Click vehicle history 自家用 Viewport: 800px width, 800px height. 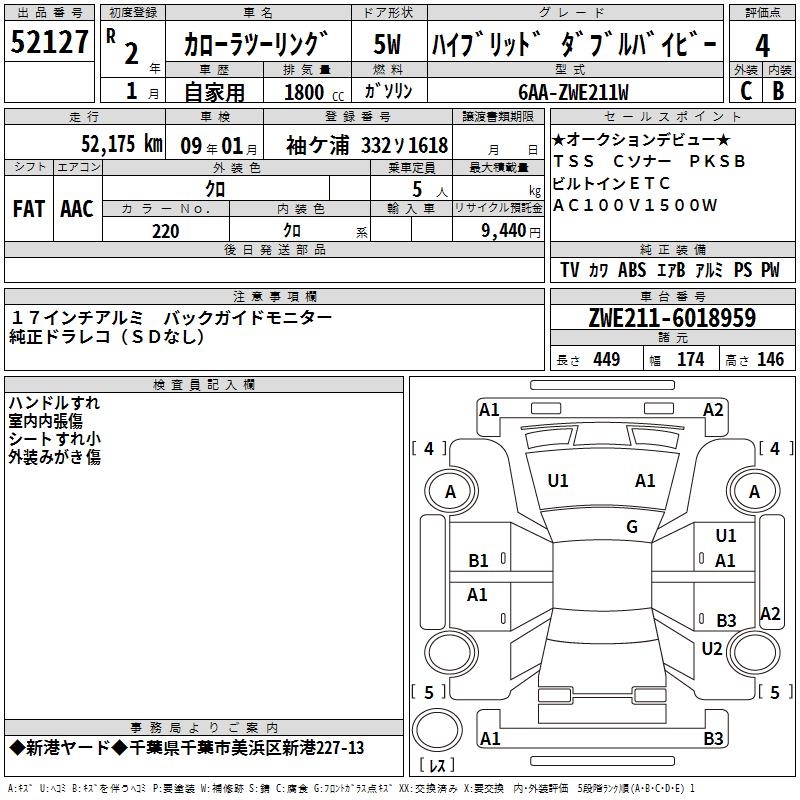click(x=214, y=92)
